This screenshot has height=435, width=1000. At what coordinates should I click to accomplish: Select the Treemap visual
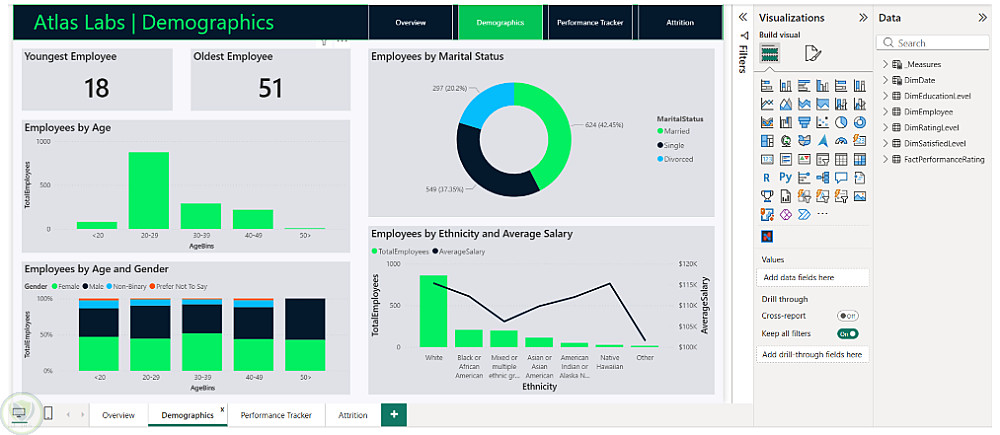[767, 140]
